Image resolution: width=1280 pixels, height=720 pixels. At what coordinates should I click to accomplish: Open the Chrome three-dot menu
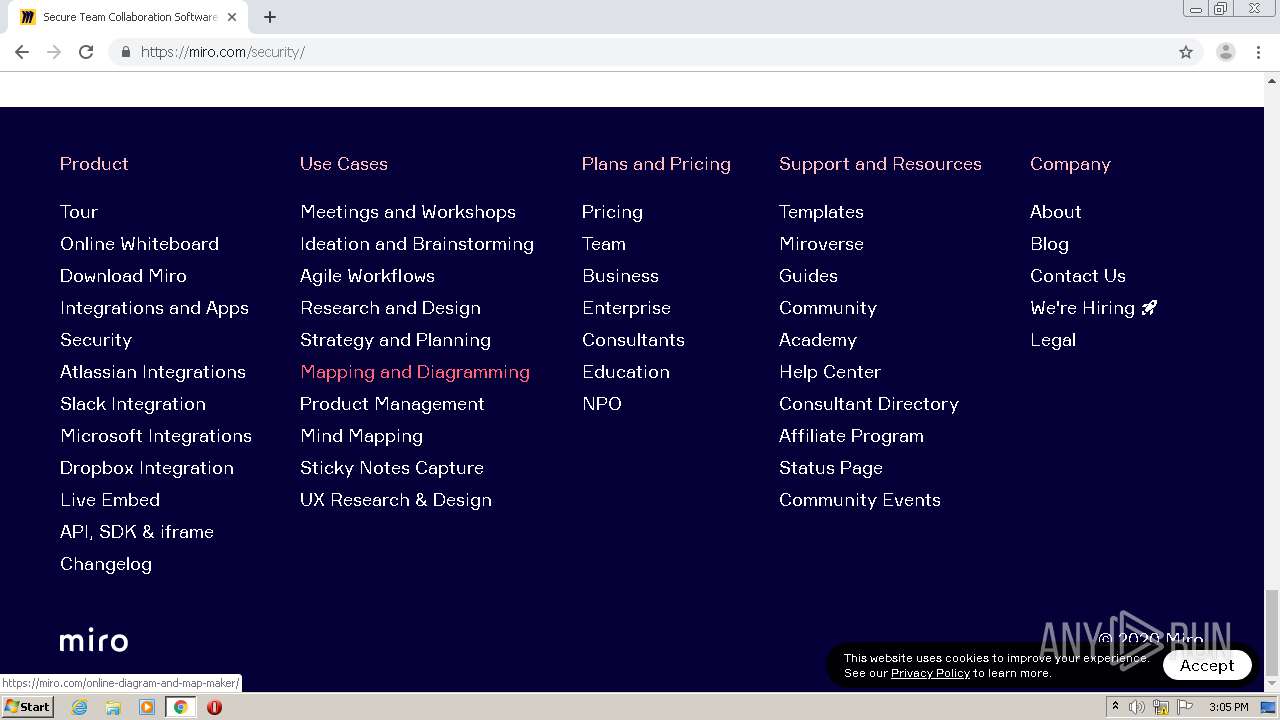(x=1258, y=52)
